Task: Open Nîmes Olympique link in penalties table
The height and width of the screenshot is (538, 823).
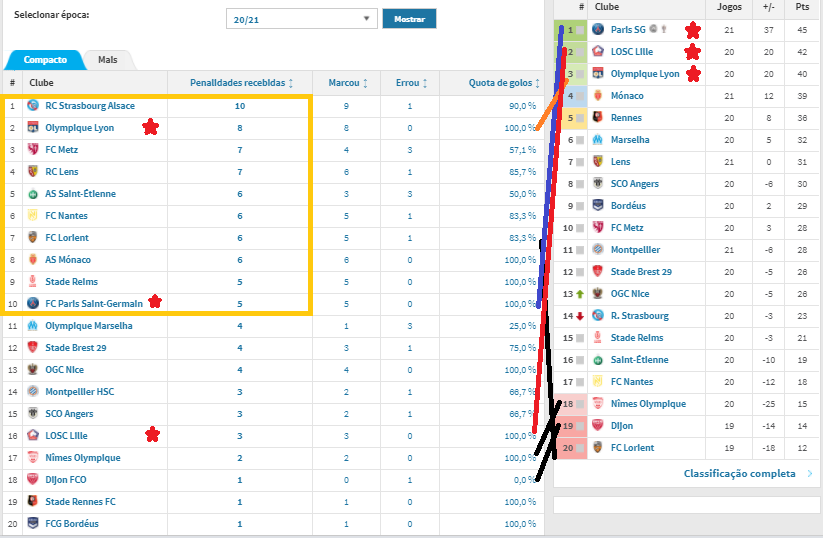Action: pyautogui.click(x=83, y=458)
